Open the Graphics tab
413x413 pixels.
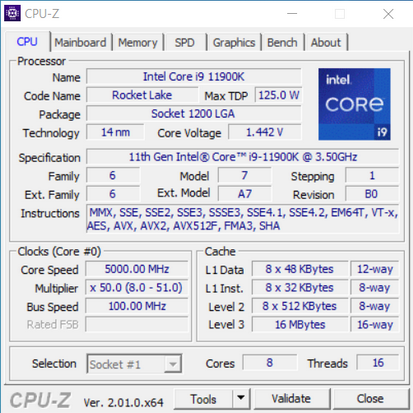[234, 42]
